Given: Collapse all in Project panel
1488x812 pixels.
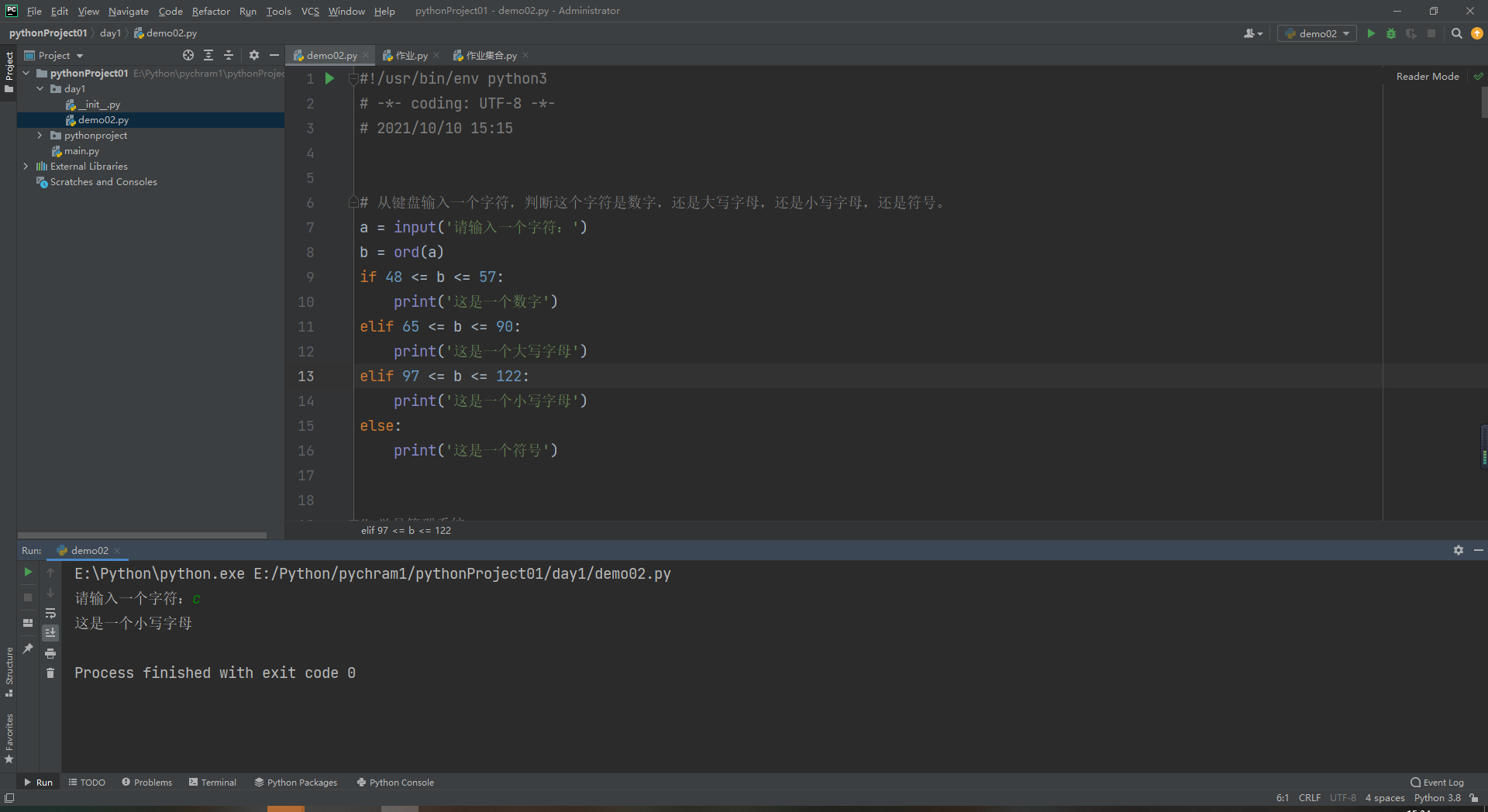Looking at the screenshot, I should 229,55.
